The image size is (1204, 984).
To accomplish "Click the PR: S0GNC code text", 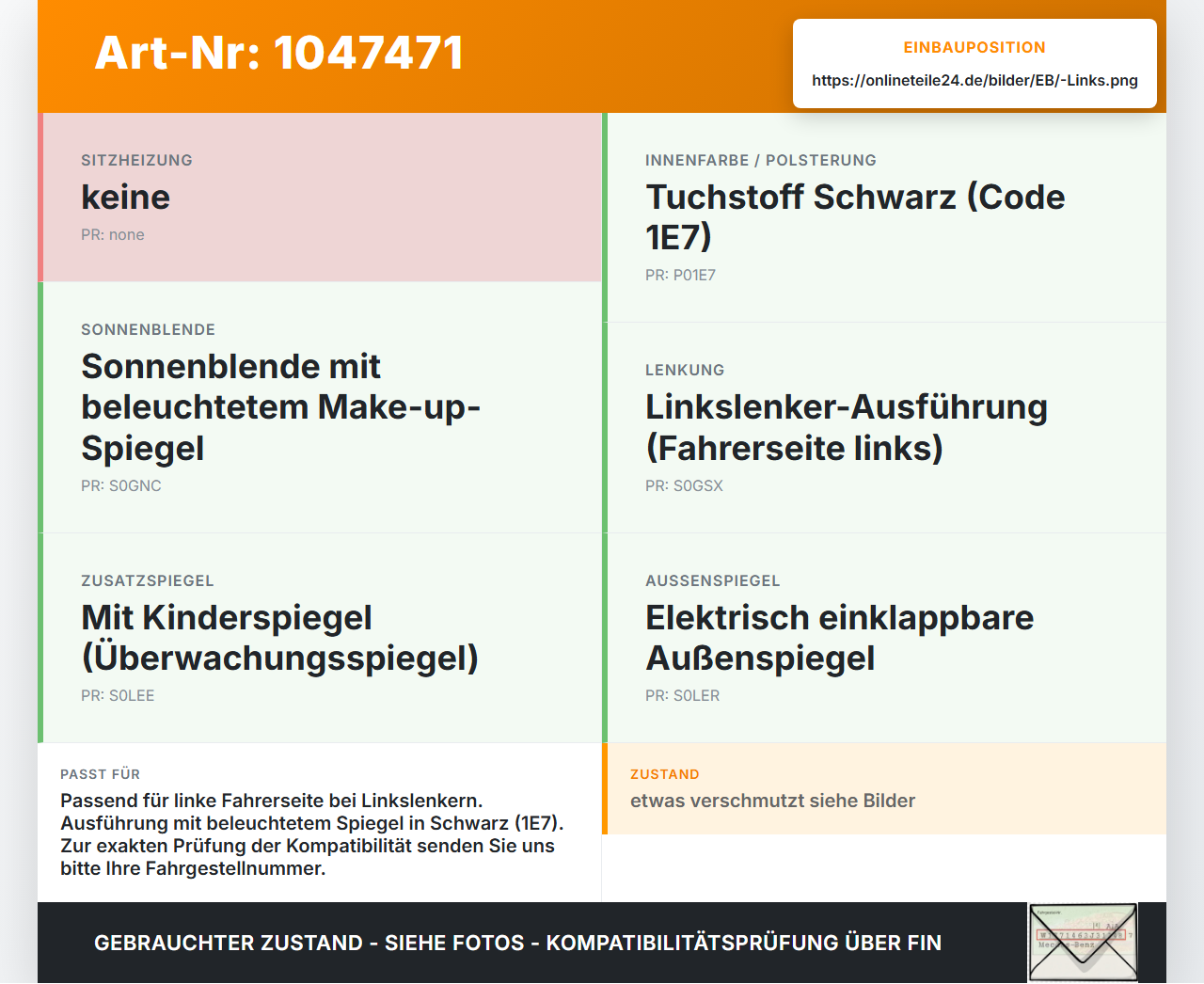I will pyautogui.click(x=121, y=485).
